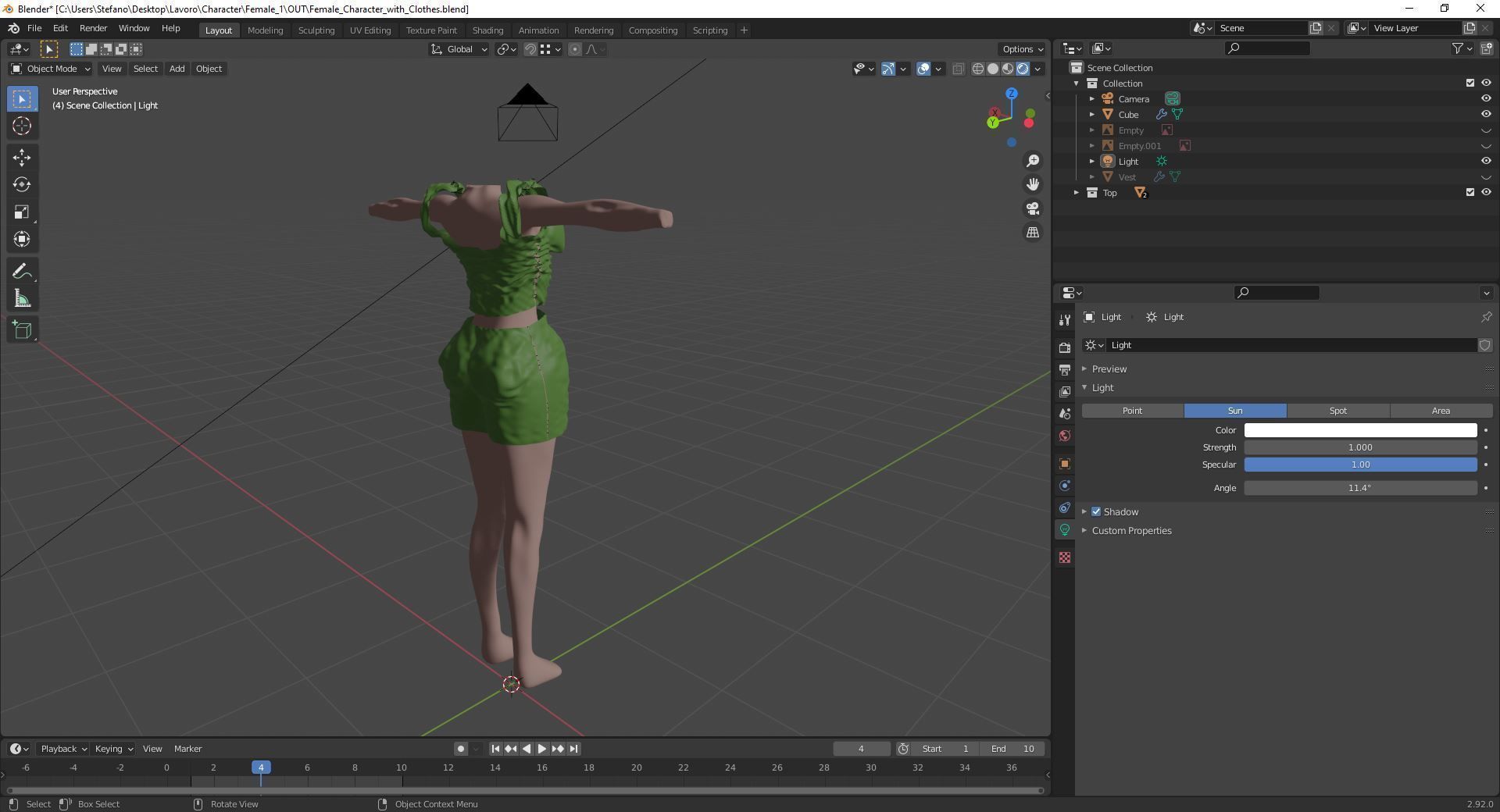Image resolution: width=1500 pixels, height=812 pixels.
Task: Select the Add Cube tool
Action: (x=22, y=330)
